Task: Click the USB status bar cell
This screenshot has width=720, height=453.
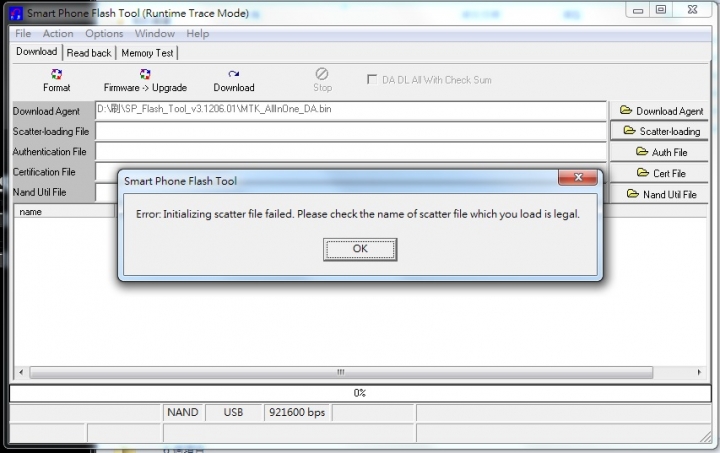Action: (x=234, y=412)
